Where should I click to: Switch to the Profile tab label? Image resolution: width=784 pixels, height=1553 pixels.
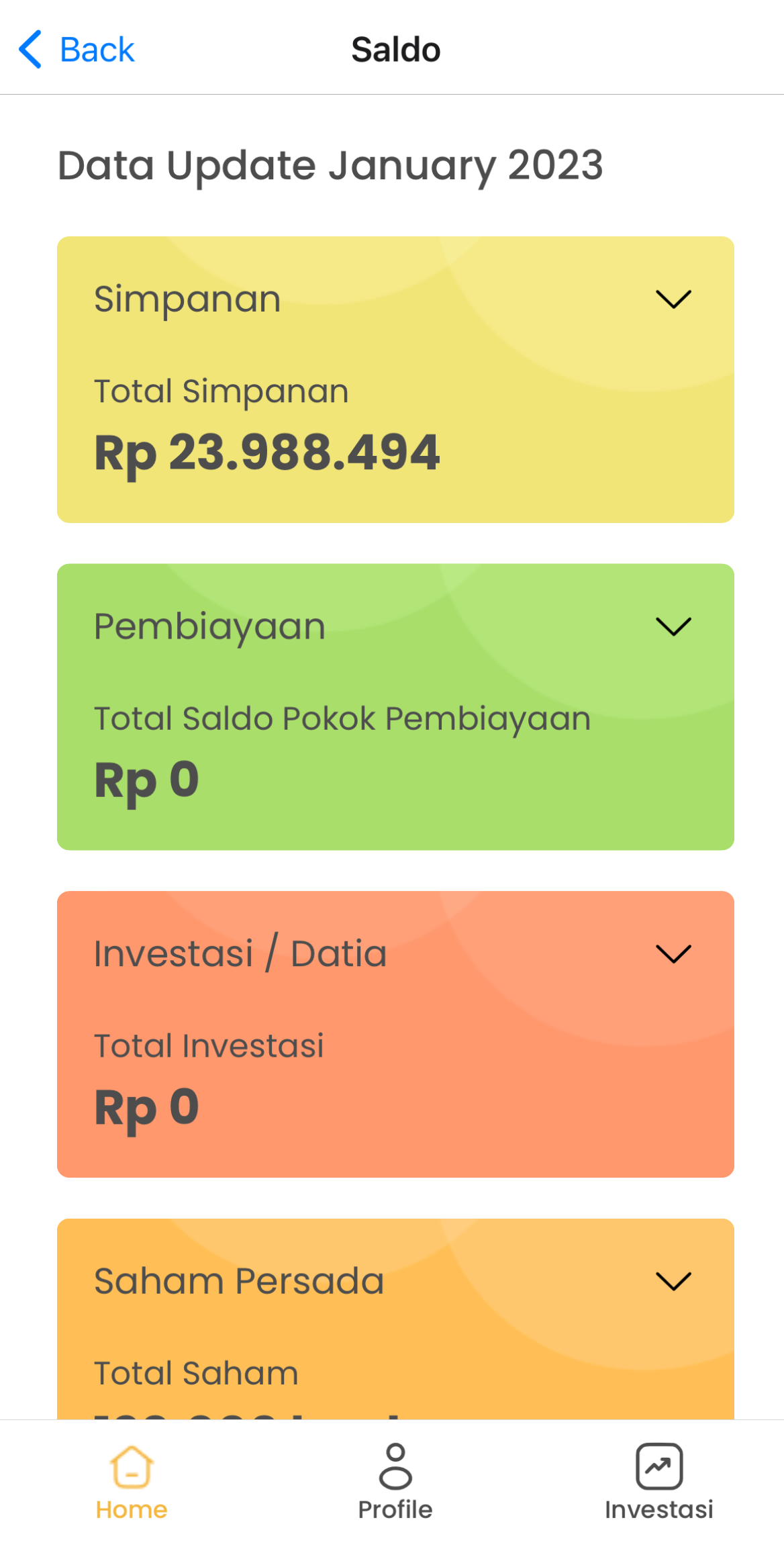point(395,1509)
